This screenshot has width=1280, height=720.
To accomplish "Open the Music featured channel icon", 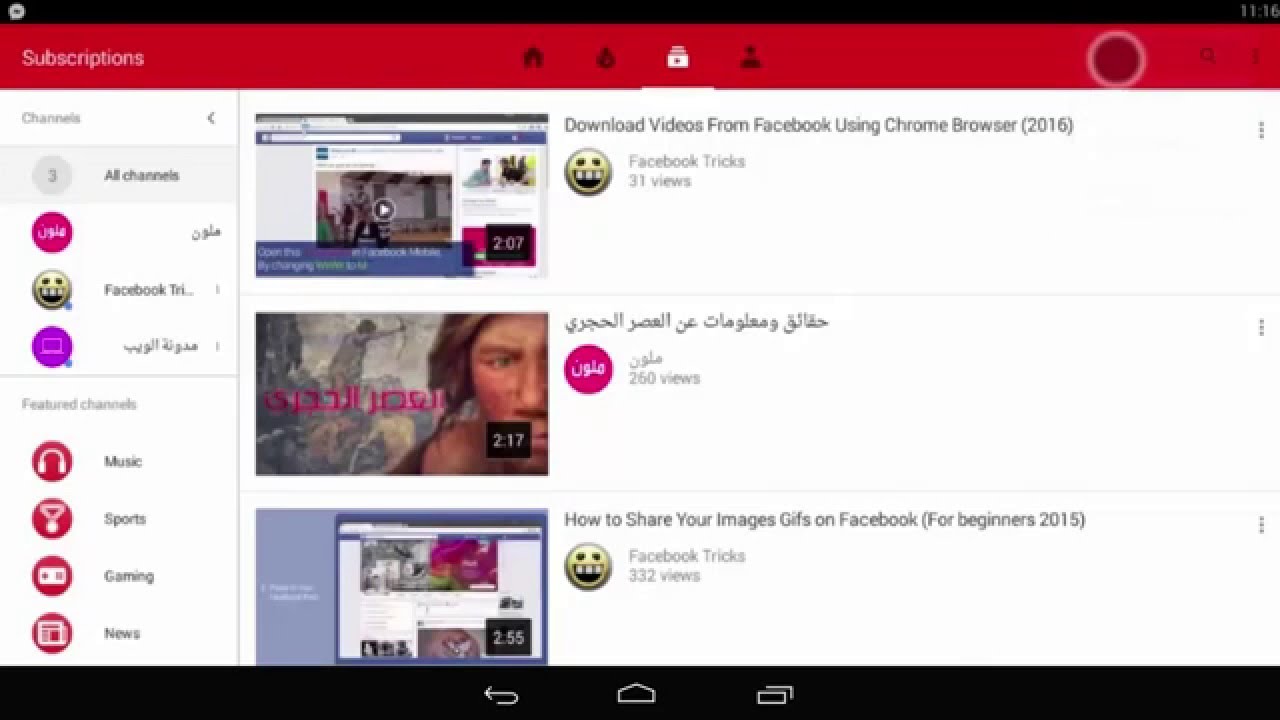I will [x=52, y=462].
